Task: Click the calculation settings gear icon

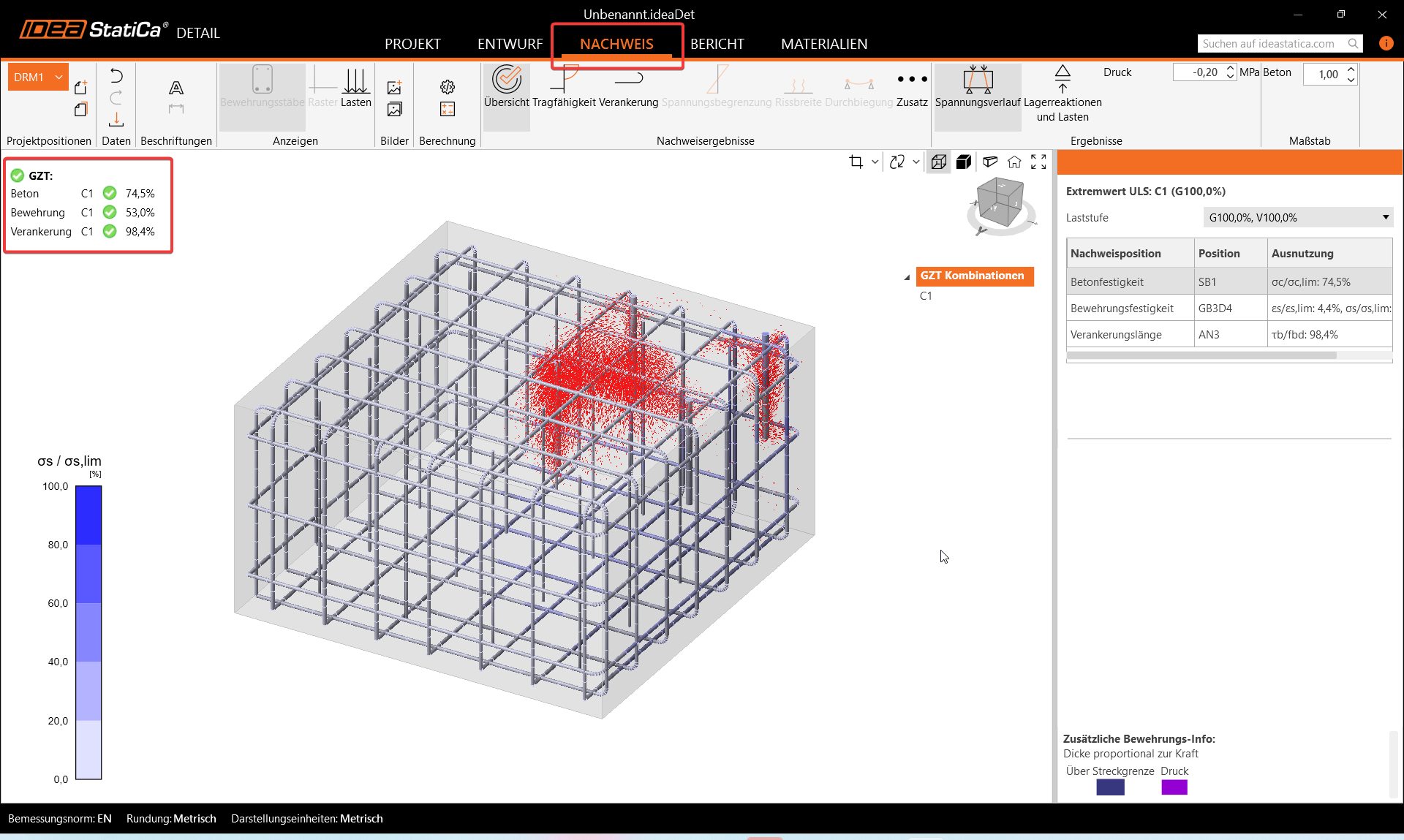Action: 448,88
